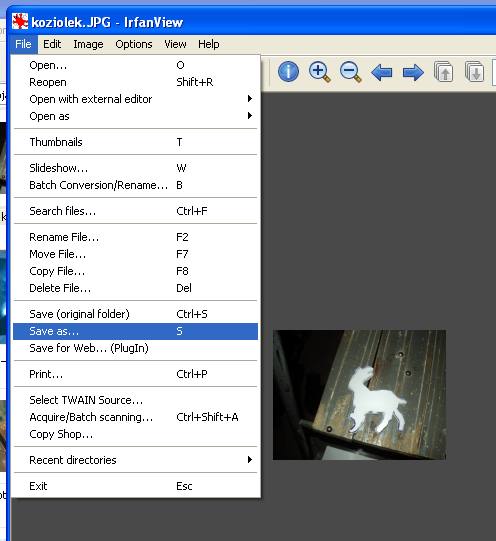Select Batch Conversion/Rename... entry
Screen dimensions: 496x541
(136, 185)
